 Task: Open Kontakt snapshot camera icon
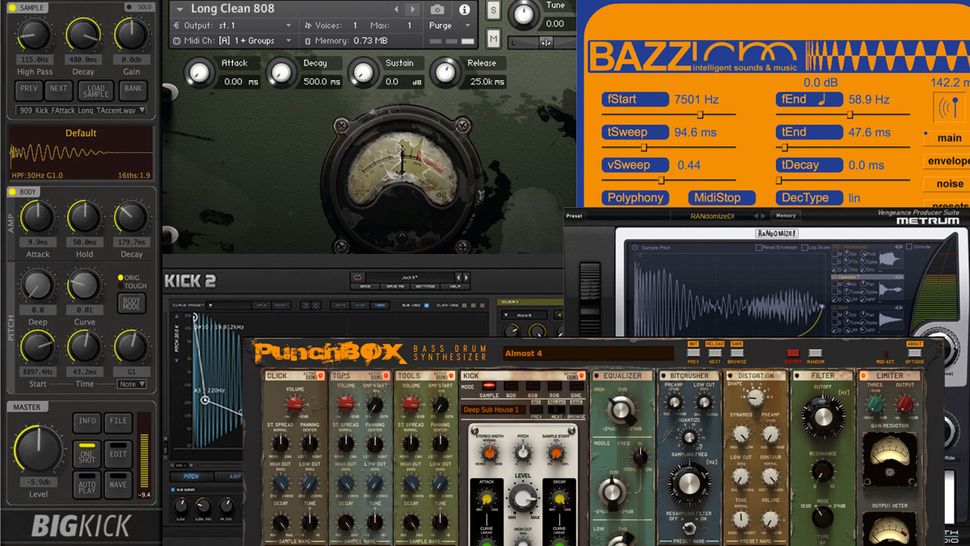click(437, 9)
